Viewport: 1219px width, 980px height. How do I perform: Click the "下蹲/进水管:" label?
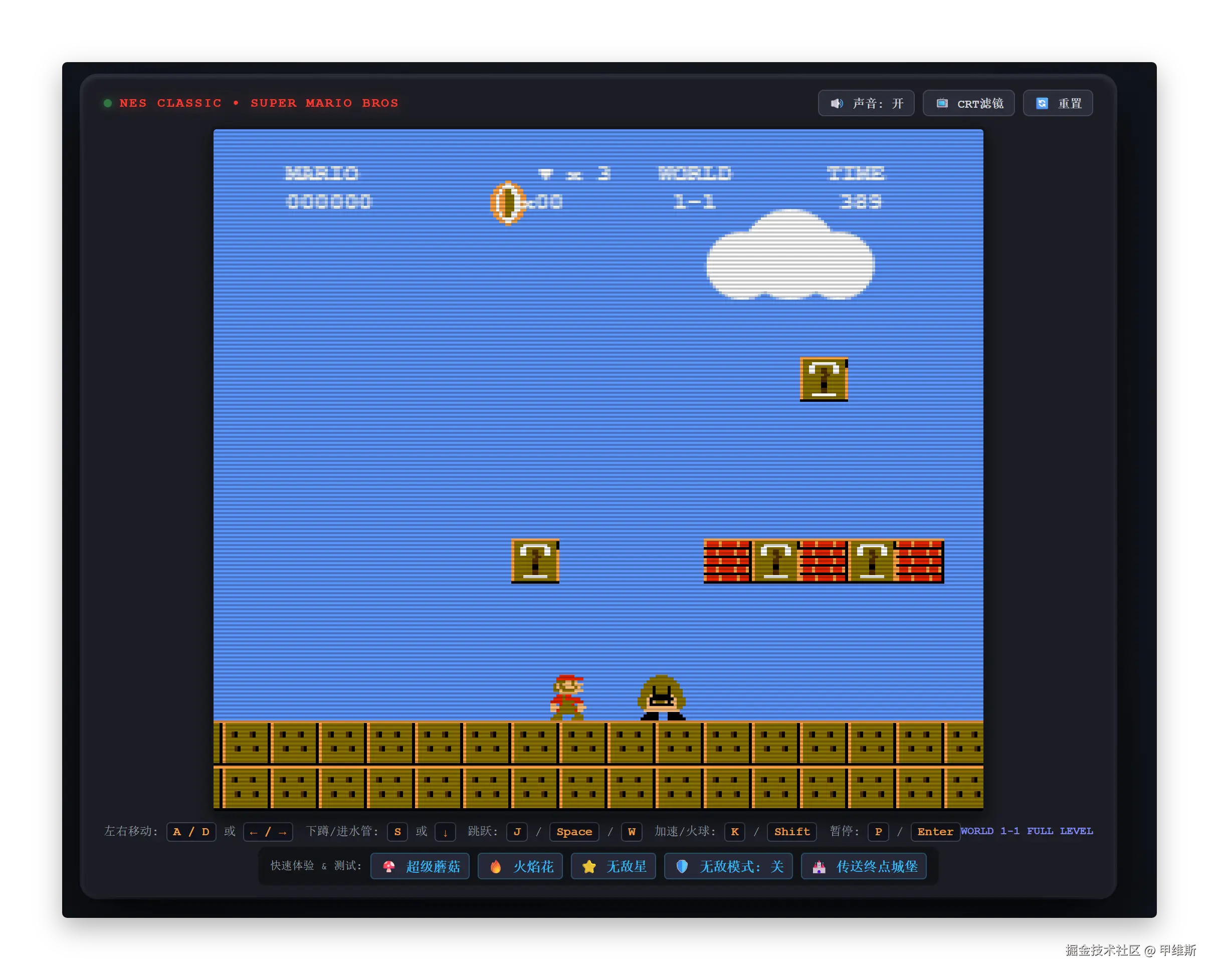coord(342,831)
